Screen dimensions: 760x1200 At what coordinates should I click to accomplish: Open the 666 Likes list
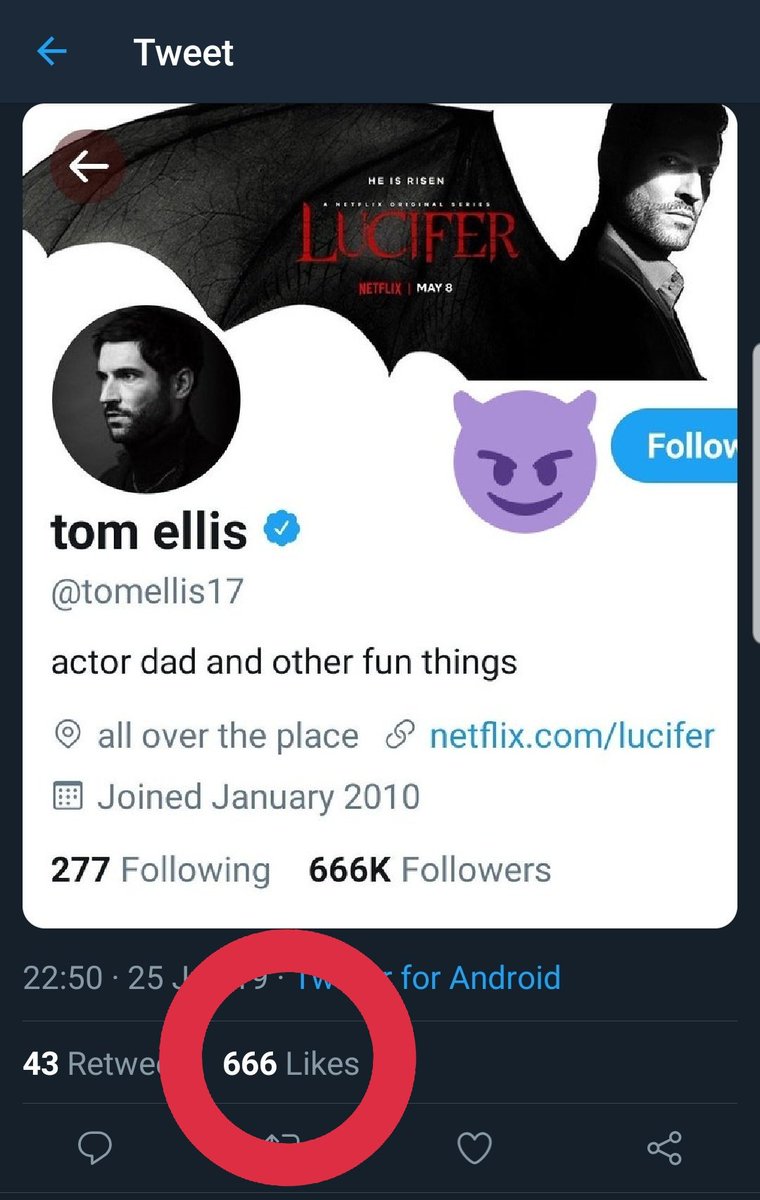point(291,1063)
